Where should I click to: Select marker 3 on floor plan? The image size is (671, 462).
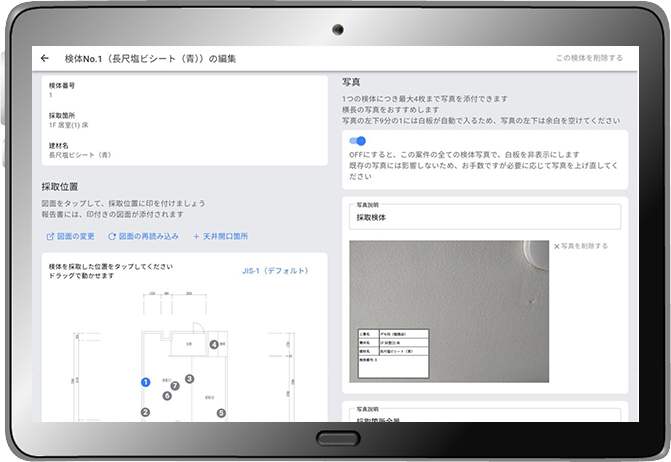pyautogui.click(x=190, y=379)
